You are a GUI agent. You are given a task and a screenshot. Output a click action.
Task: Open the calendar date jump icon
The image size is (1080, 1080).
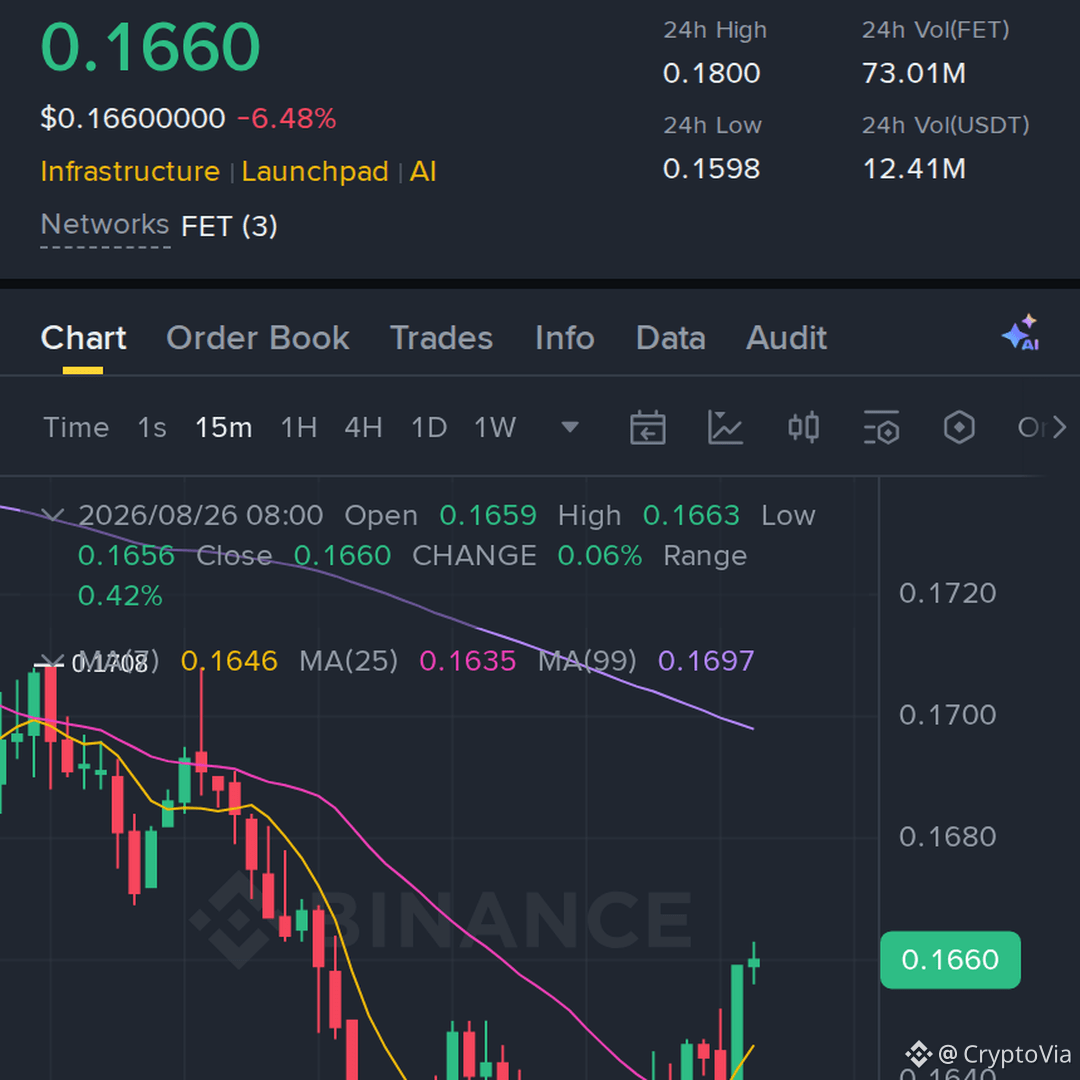coord(647,428)
